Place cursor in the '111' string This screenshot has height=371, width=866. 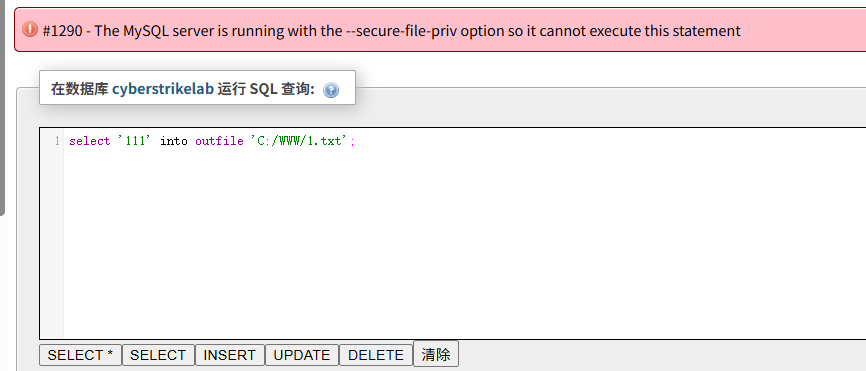pyautogui.click(x=134, y=141)
